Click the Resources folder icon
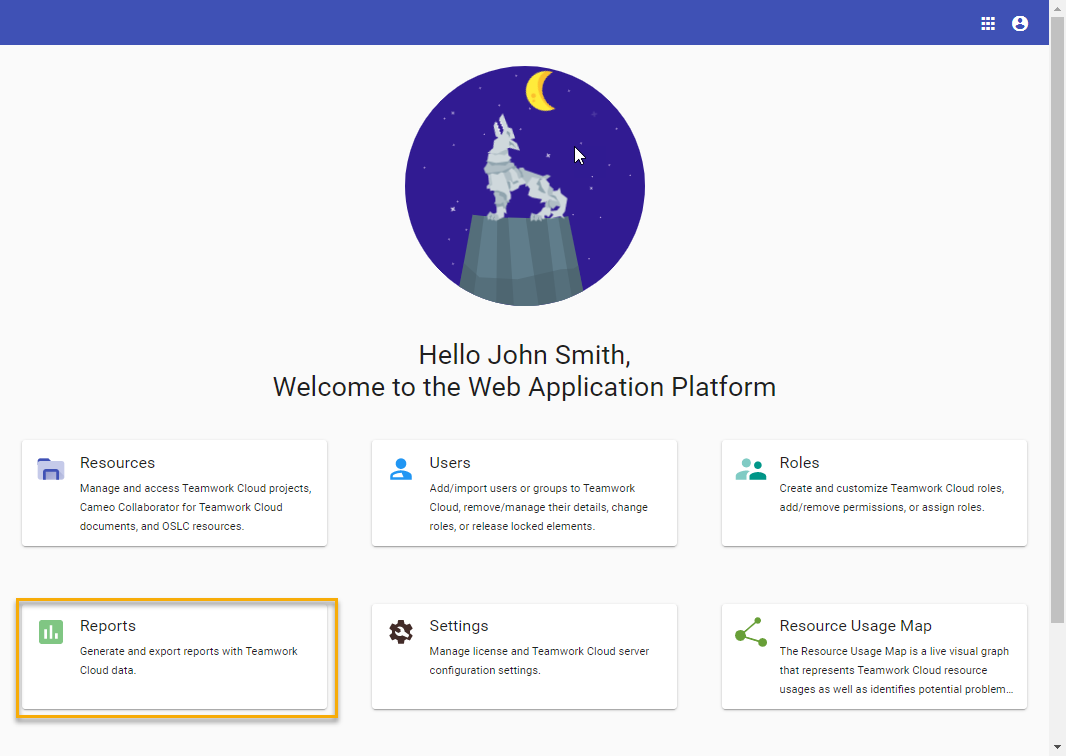 (x=51, y=469)
